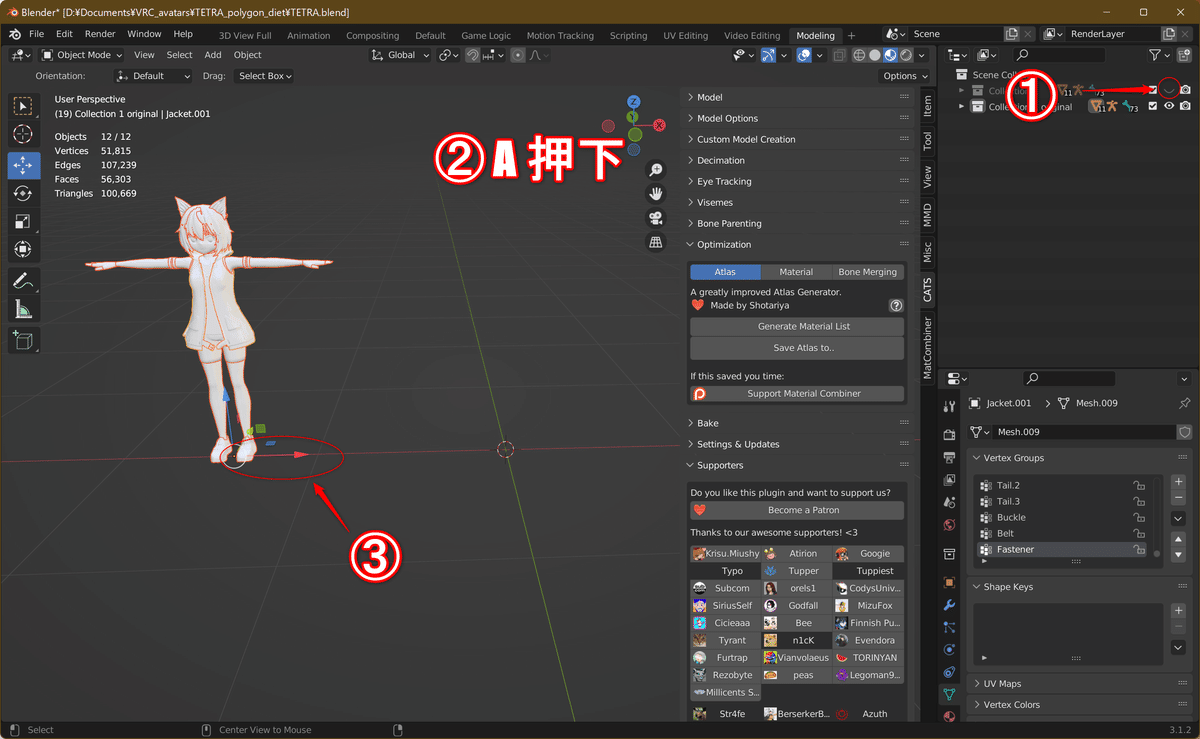Open the Physics properties icon
Screen dimensions: 1200x739
coord(949,650)
